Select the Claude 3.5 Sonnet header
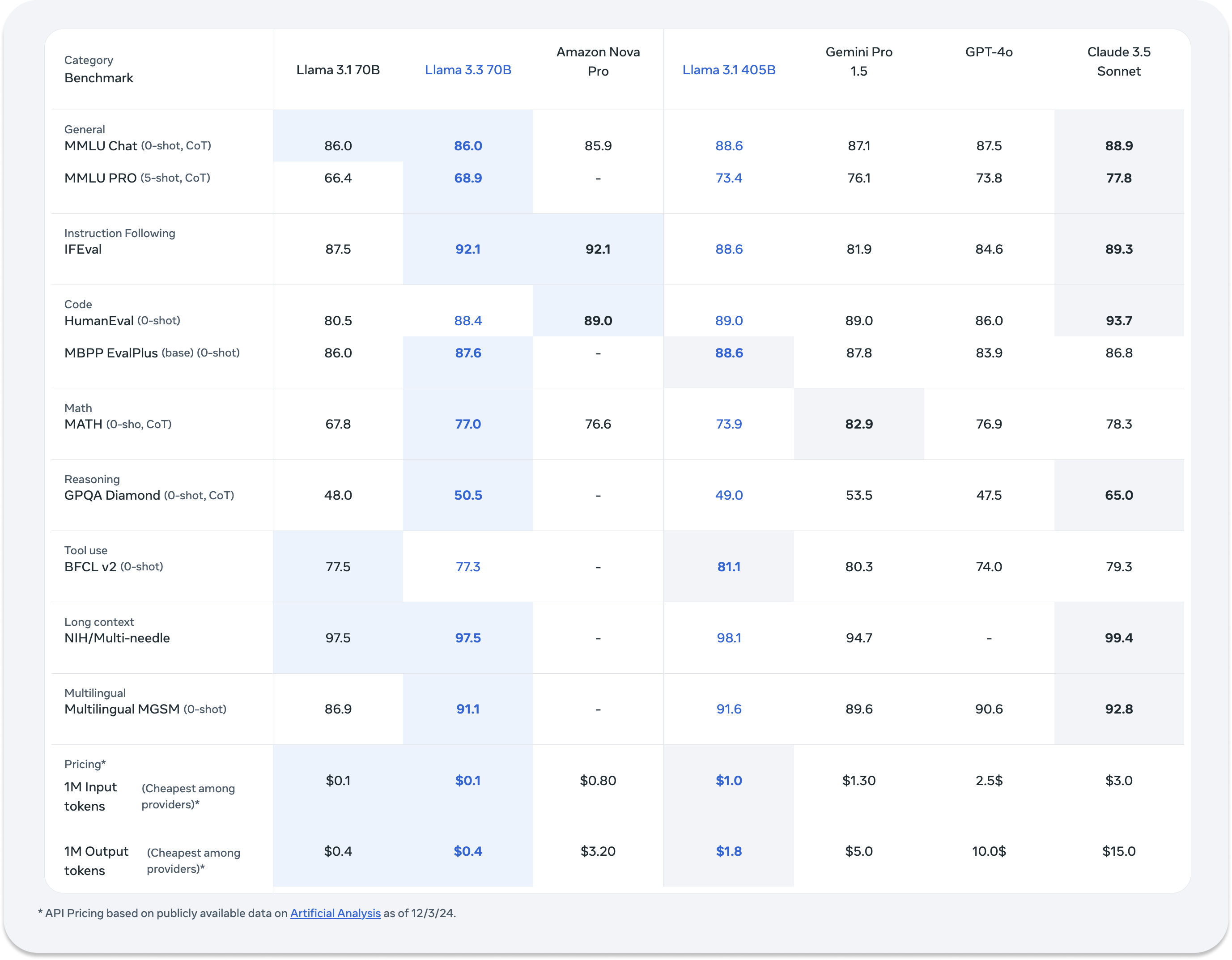1232x960 pixels. point(1118,61)
